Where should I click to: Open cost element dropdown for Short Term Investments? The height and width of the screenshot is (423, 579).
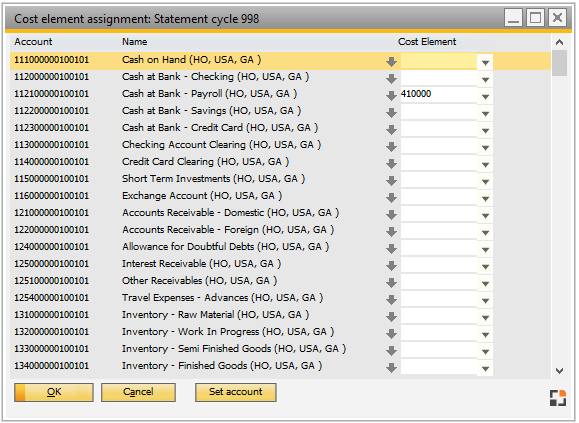(485, 181)
